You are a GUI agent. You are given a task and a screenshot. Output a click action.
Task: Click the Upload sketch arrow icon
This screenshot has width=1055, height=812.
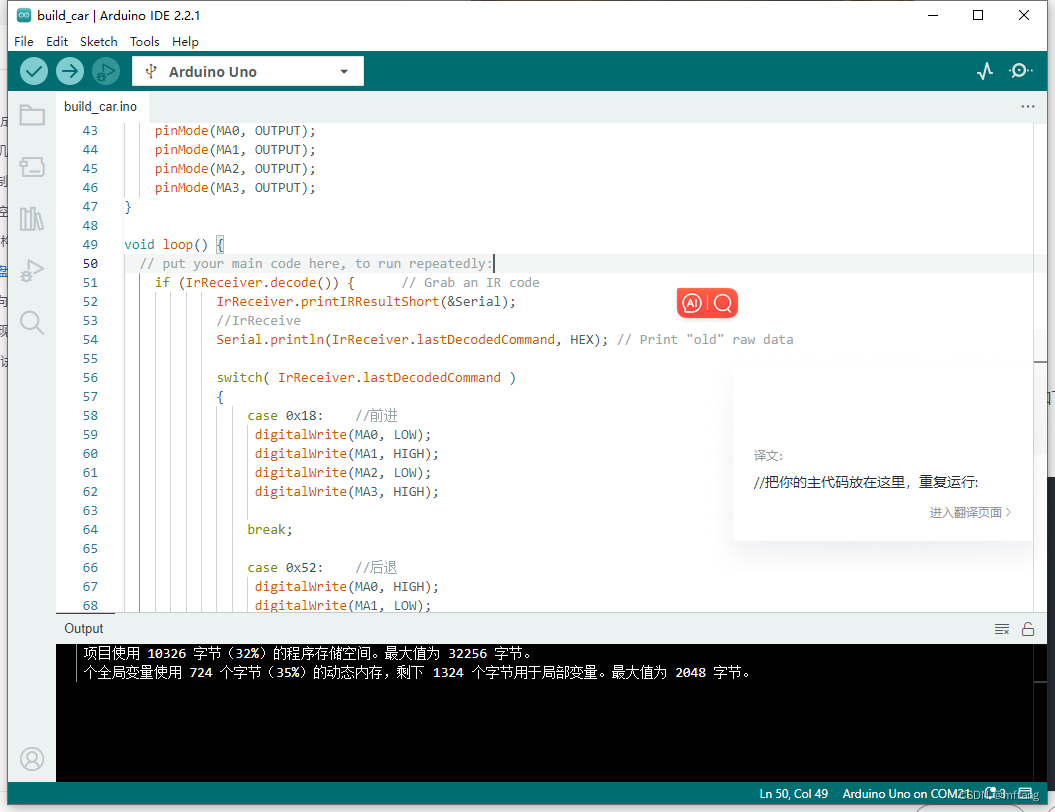pos(69,71)
